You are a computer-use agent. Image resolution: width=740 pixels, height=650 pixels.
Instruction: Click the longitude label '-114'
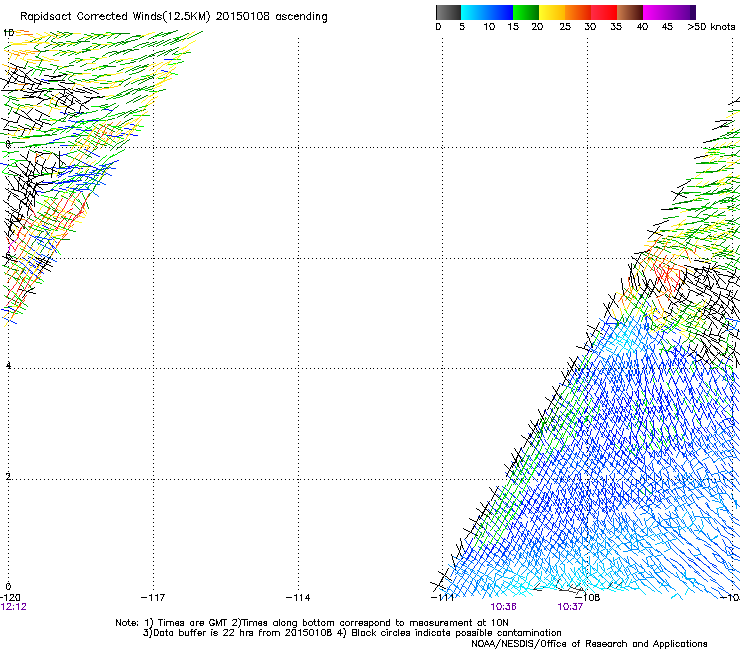(298, 598)
